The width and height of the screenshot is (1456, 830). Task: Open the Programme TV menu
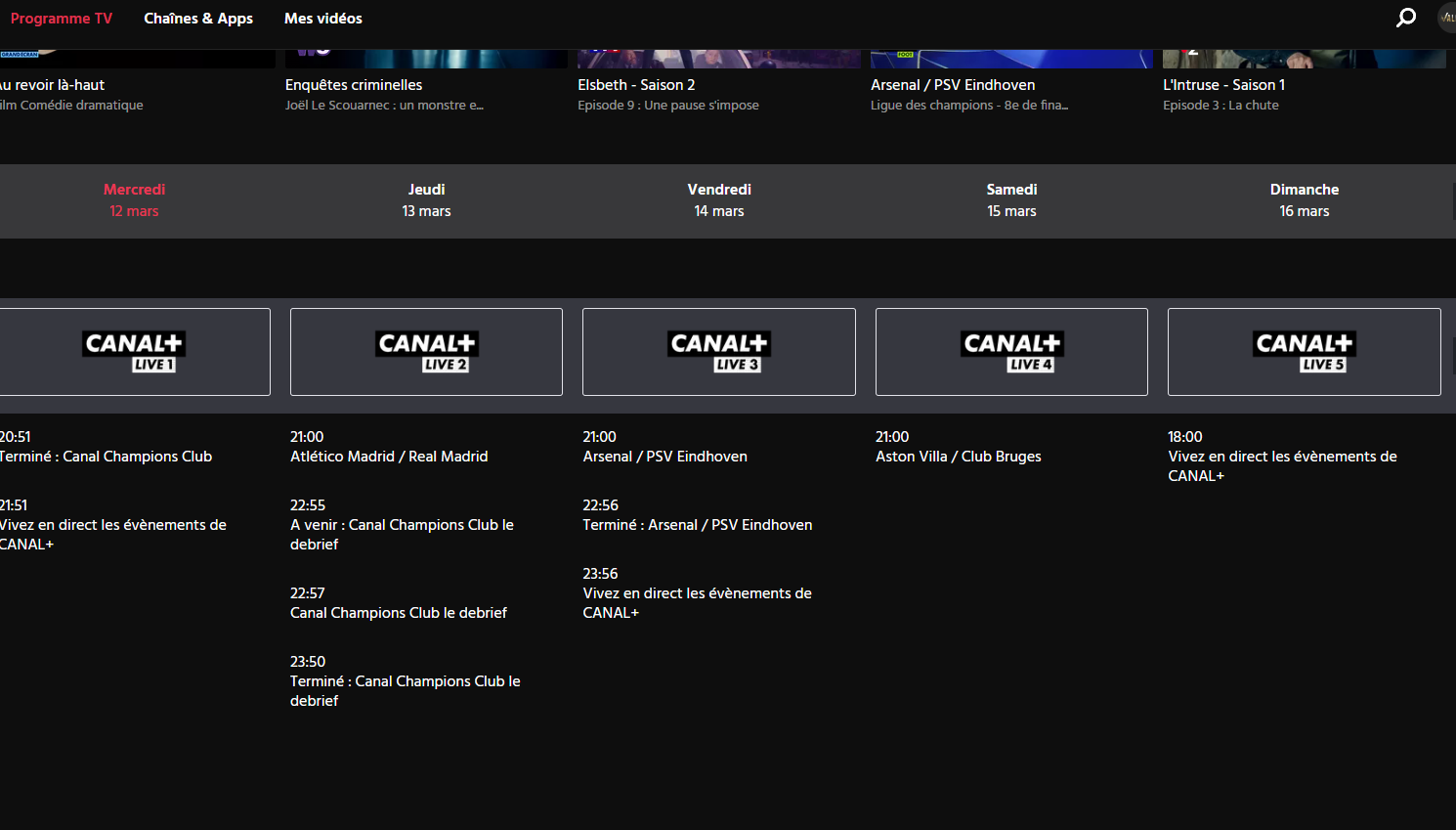[62, 19]
